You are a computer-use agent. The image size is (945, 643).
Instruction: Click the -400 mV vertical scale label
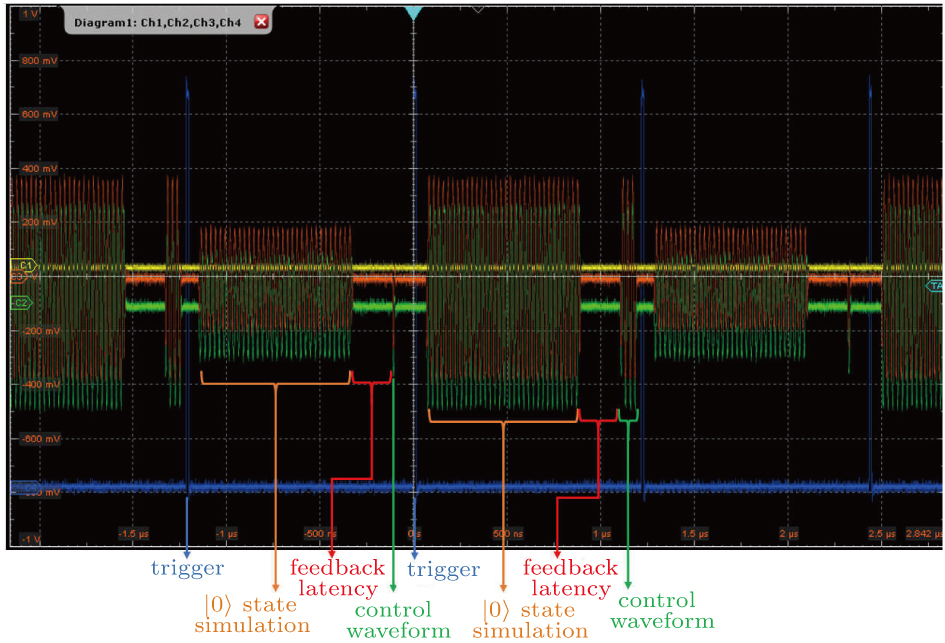pyautogui.click(x=40, y=384)
